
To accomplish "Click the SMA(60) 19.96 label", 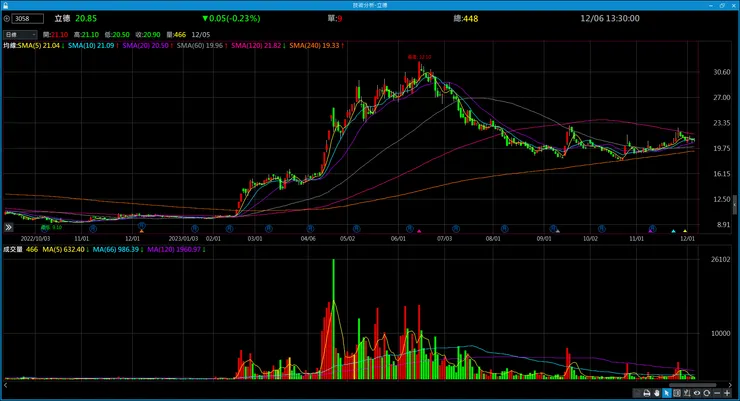I will click(202, 45).
